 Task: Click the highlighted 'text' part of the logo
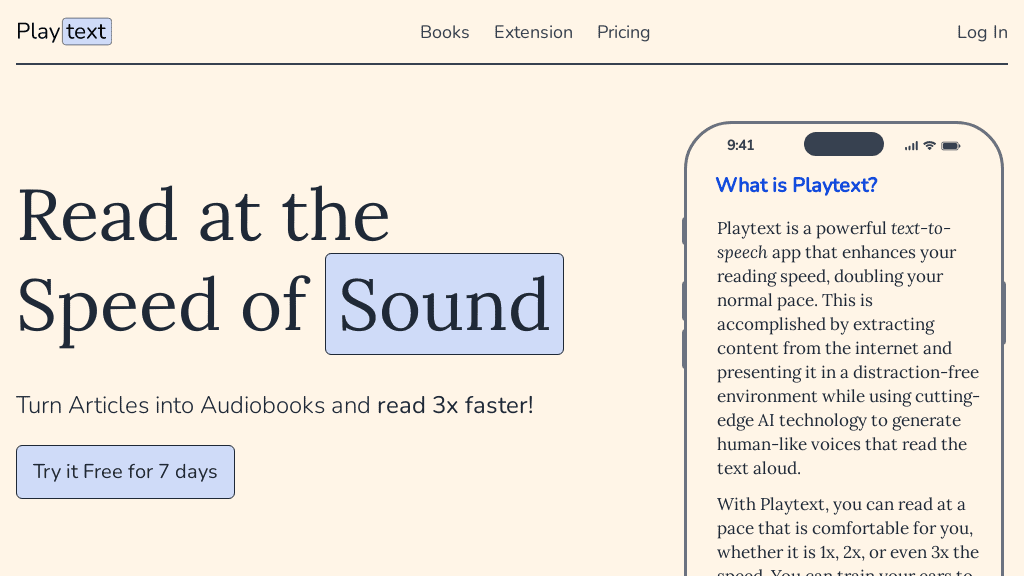click(x=87, y=31)
